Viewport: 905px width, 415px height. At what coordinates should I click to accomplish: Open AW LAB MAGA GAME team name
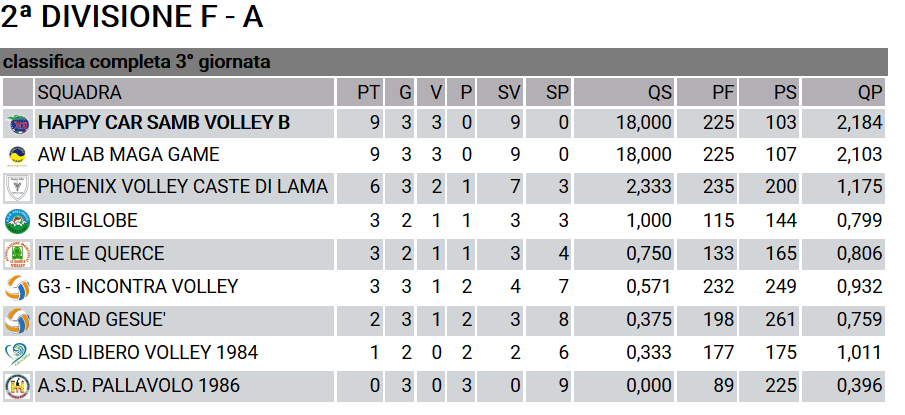tap(129, 155)
